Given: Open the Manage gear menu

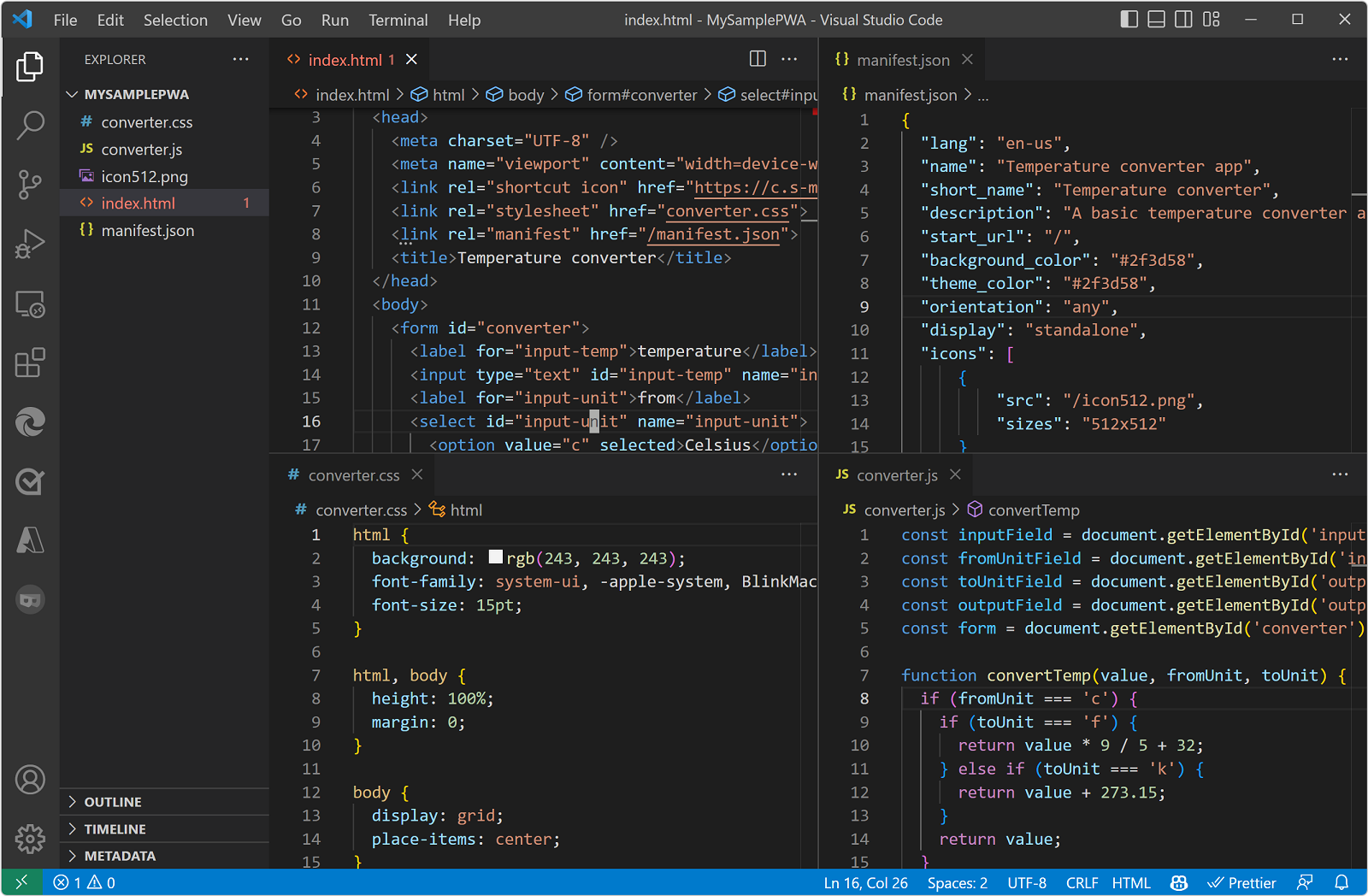Looking at the screenshot, I should 30,839.
